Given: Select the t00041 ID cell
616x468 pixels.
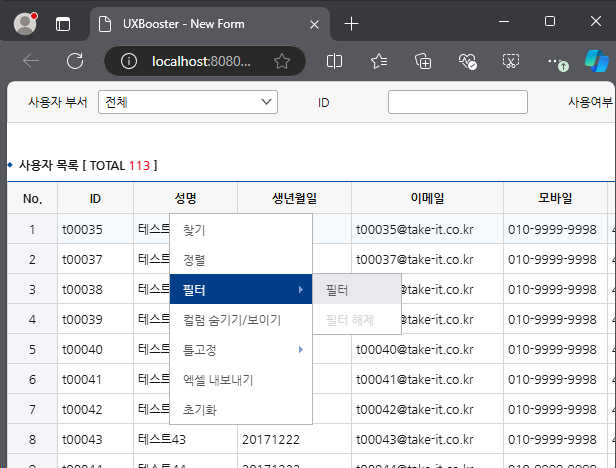Looking at the screenshot, I should point(95,379).
